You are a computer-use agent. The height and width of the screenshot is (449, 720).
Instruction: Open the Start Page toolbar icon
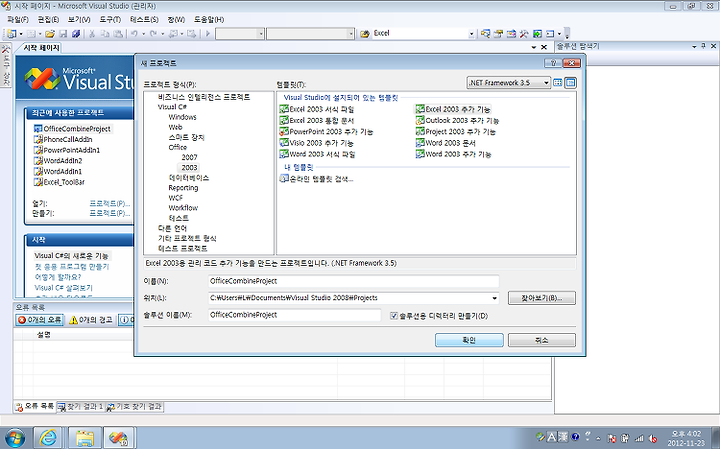537,34
